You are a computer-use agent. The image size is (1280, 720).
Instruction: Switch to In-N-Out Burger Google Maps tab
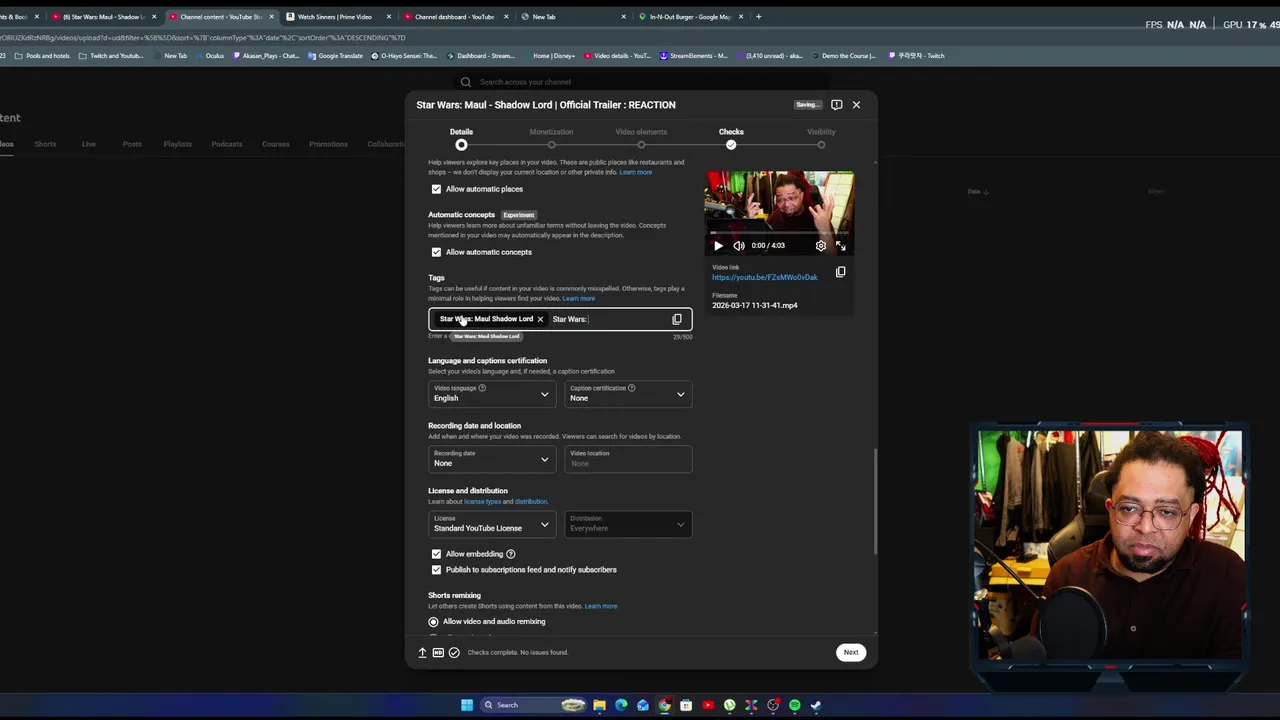(x=690, y=16)
